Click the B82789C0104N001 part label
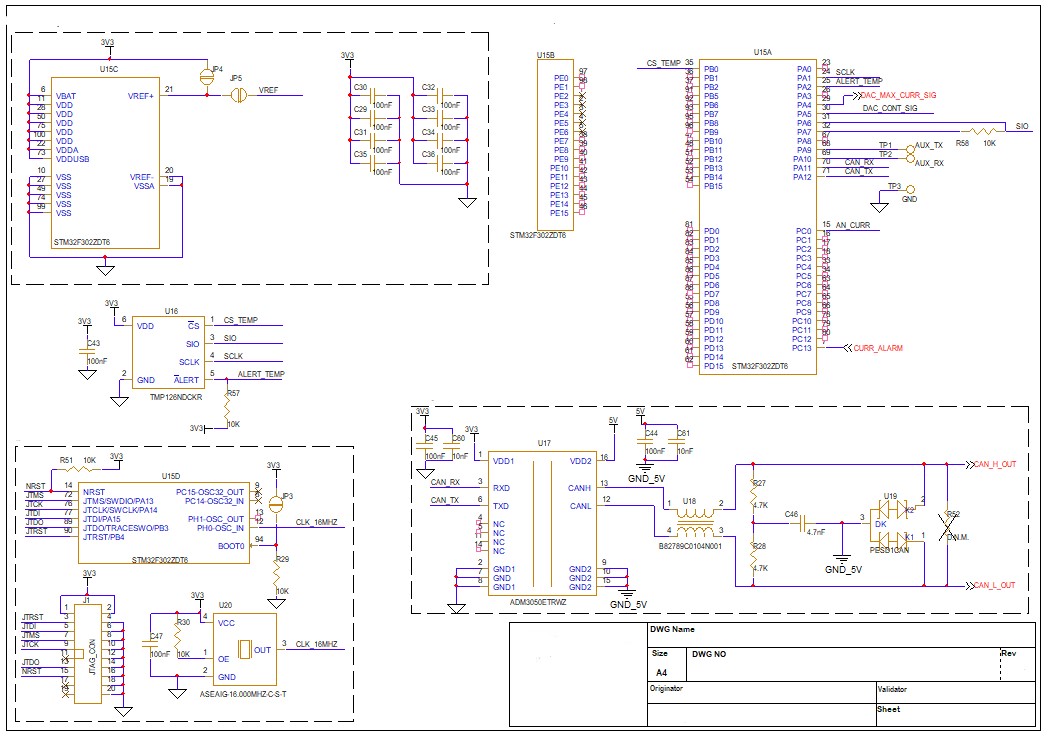 click(x=690, y=546)
